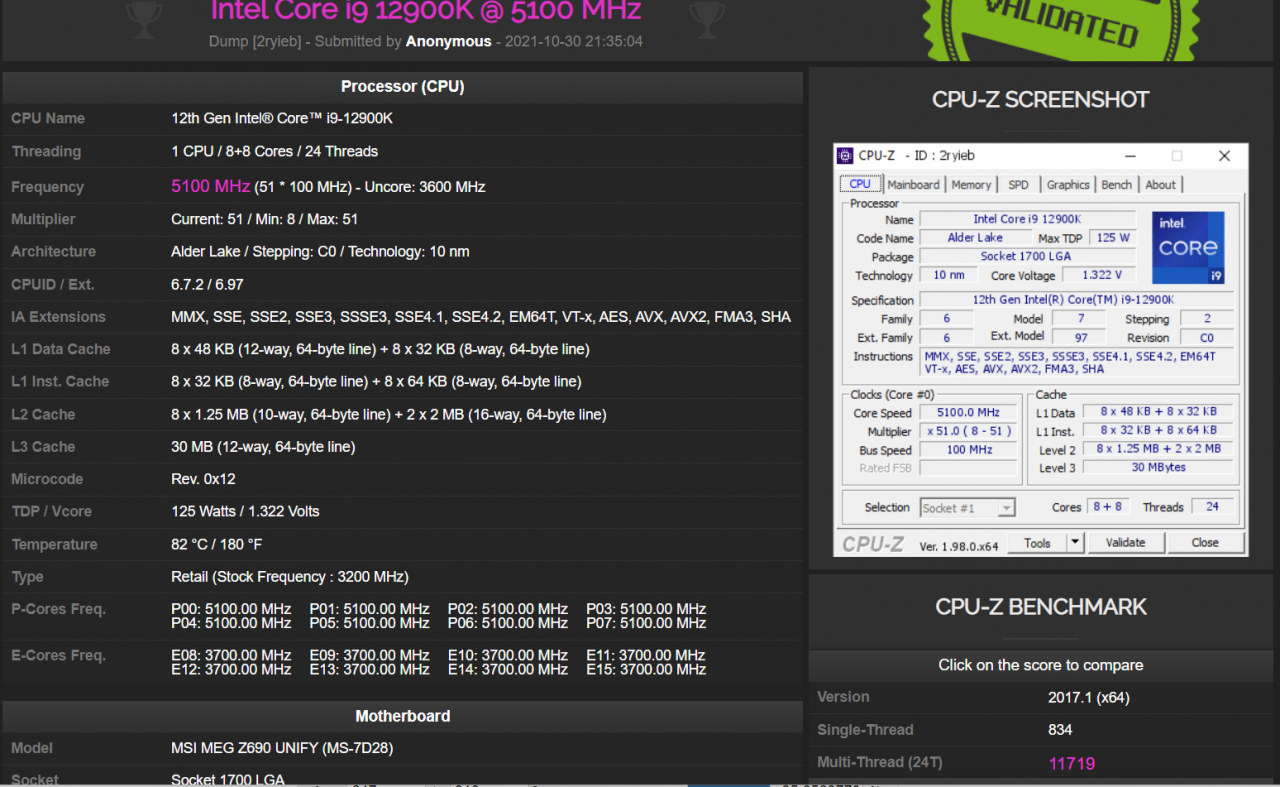
Task: Switch to the Mainboard tab
Action: coord(913,184)
